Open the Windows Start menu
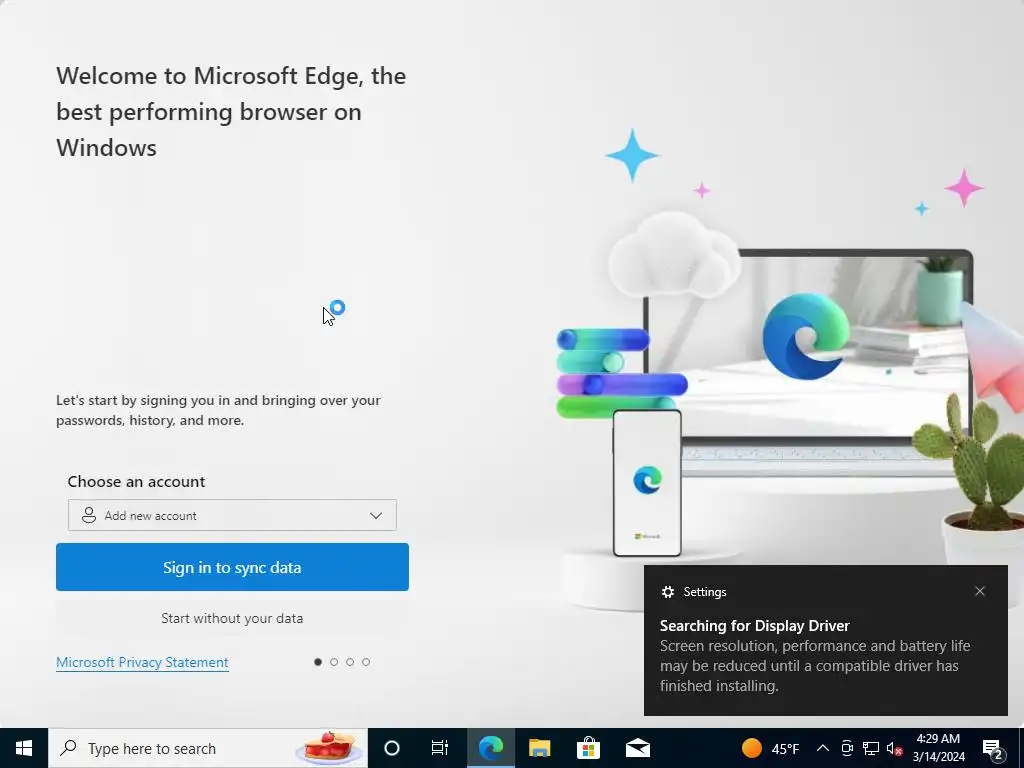 click(24, 748)
